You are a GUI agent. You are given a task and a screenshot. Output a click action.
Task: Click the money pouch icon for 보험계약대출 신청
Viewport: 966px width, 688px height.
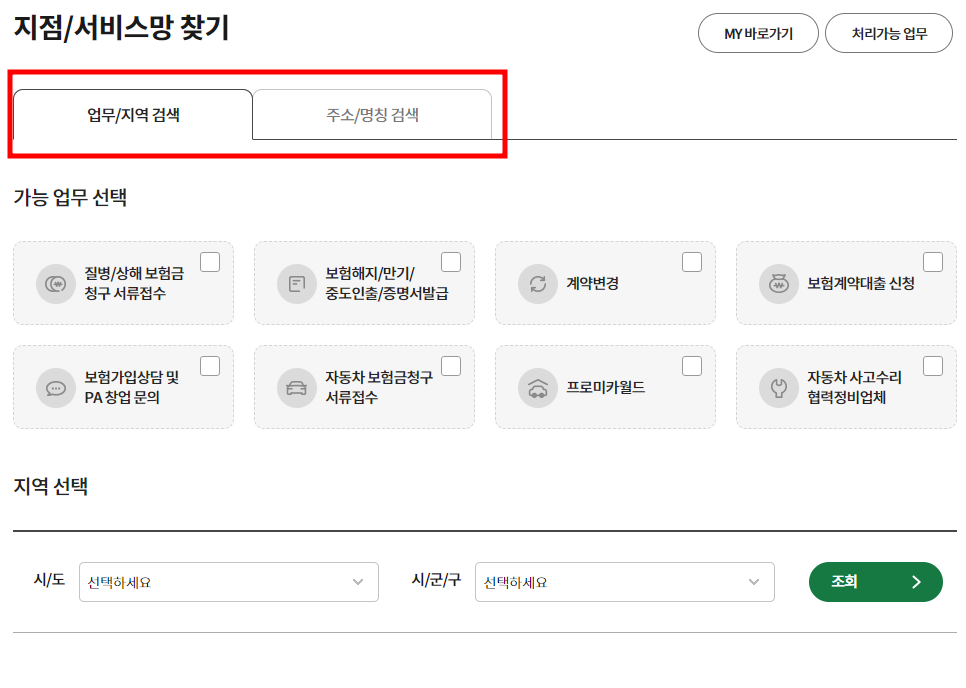pyautogui.click(x=778, y=283)
